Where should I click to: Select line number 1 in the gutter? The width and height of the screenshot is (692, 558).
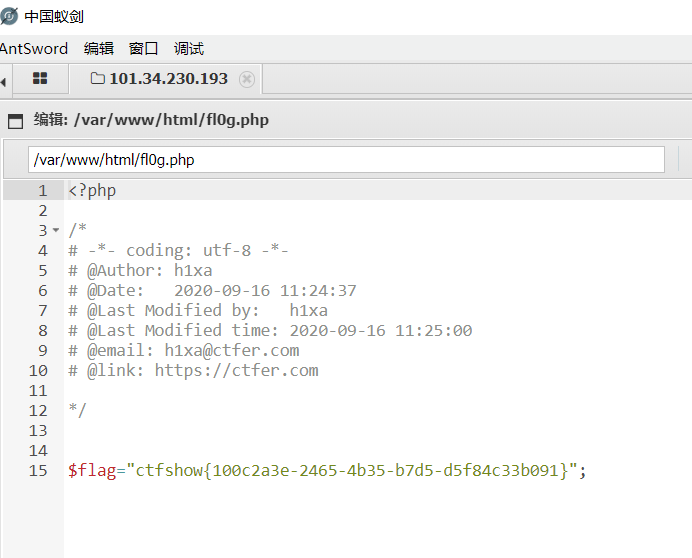(x=42, y=190)
